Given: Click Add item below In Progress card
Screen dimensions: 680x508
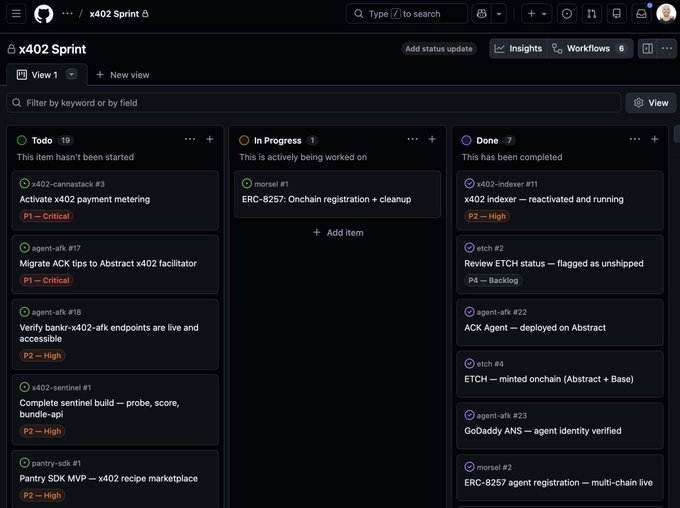Looking at the screenshot, I should (x=338, y=233).
